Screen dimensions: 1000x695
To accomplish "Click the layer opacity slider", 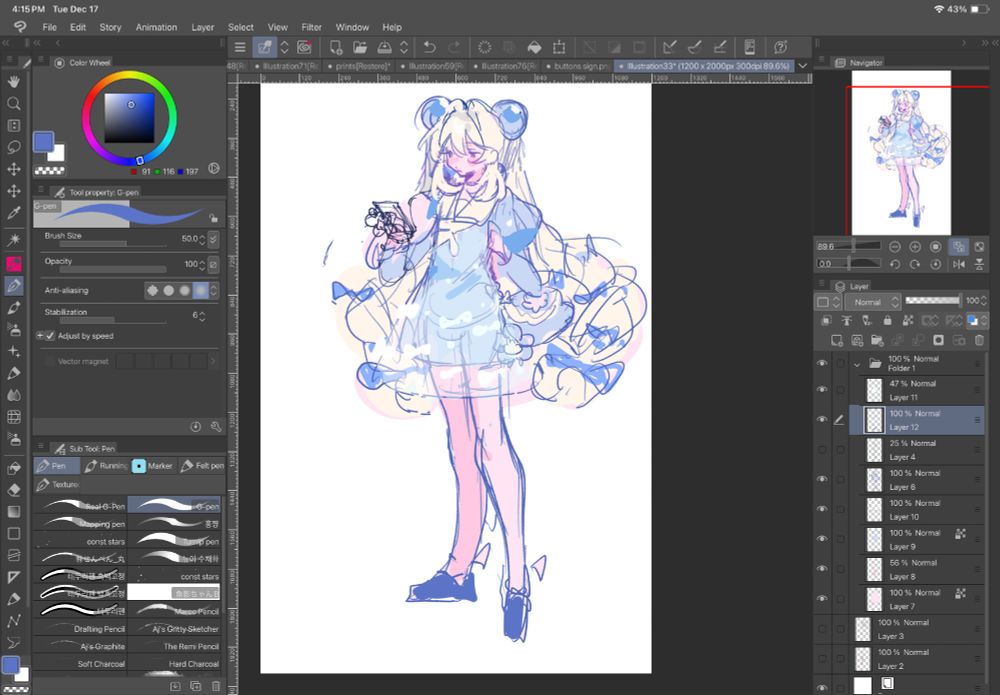I will pyautogui.click(x=932, y=300).
